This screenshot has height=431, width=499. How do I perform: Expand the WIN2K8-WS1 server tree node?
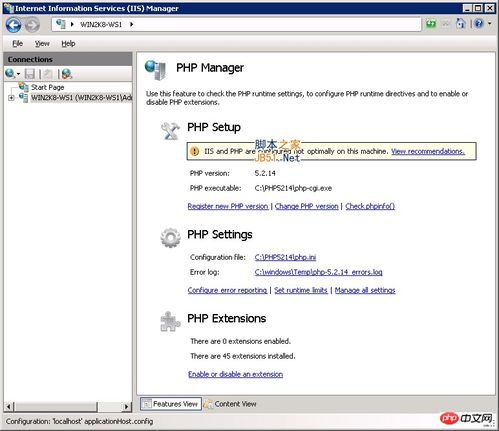tap(11, 98)
